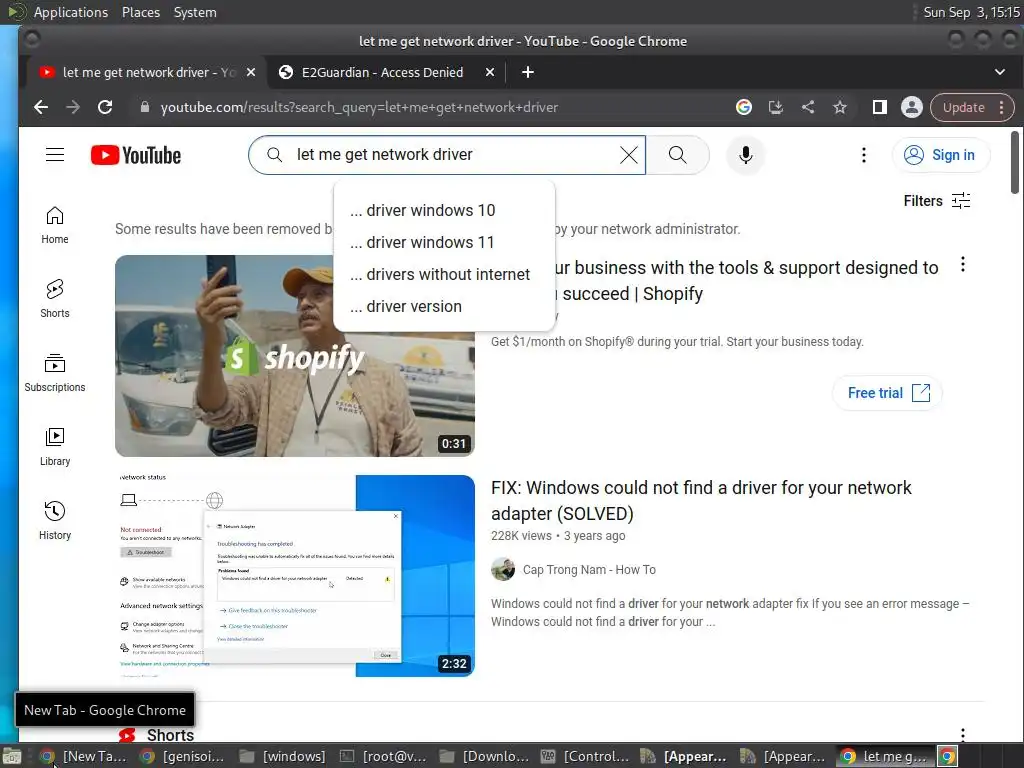Switch to Control taskbar window
Image resolution: width=1024 pixels, height=768 pixels.
click(584, 756)
